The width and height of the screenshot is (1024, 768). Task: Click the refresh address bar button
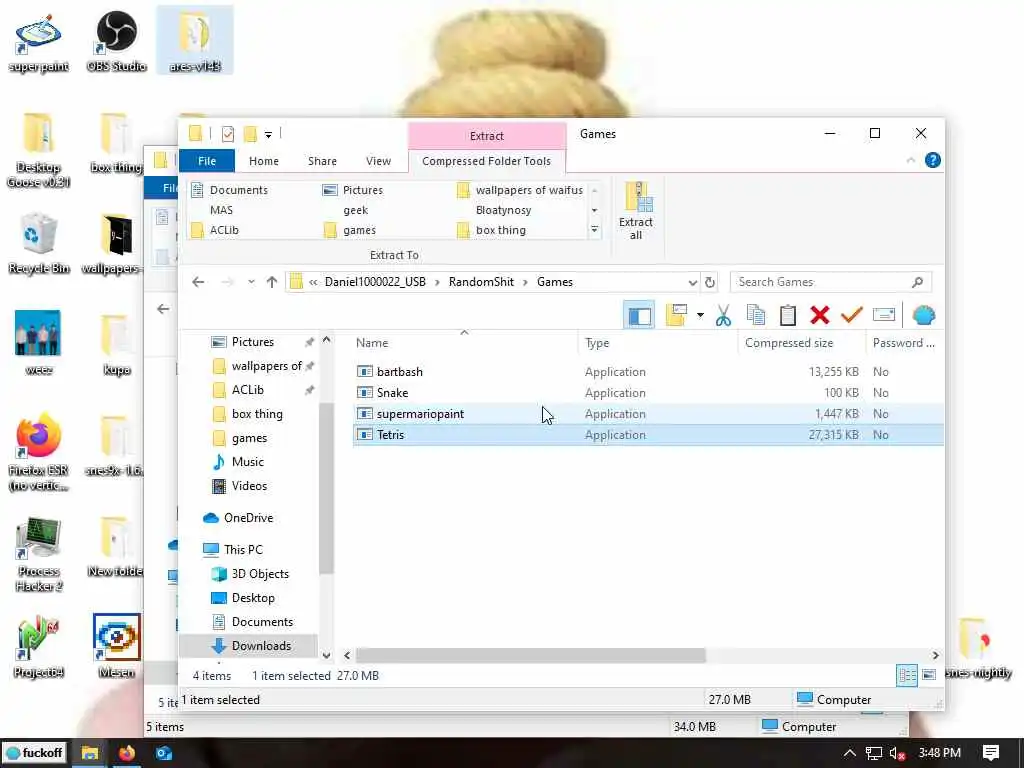click(710, 282)
